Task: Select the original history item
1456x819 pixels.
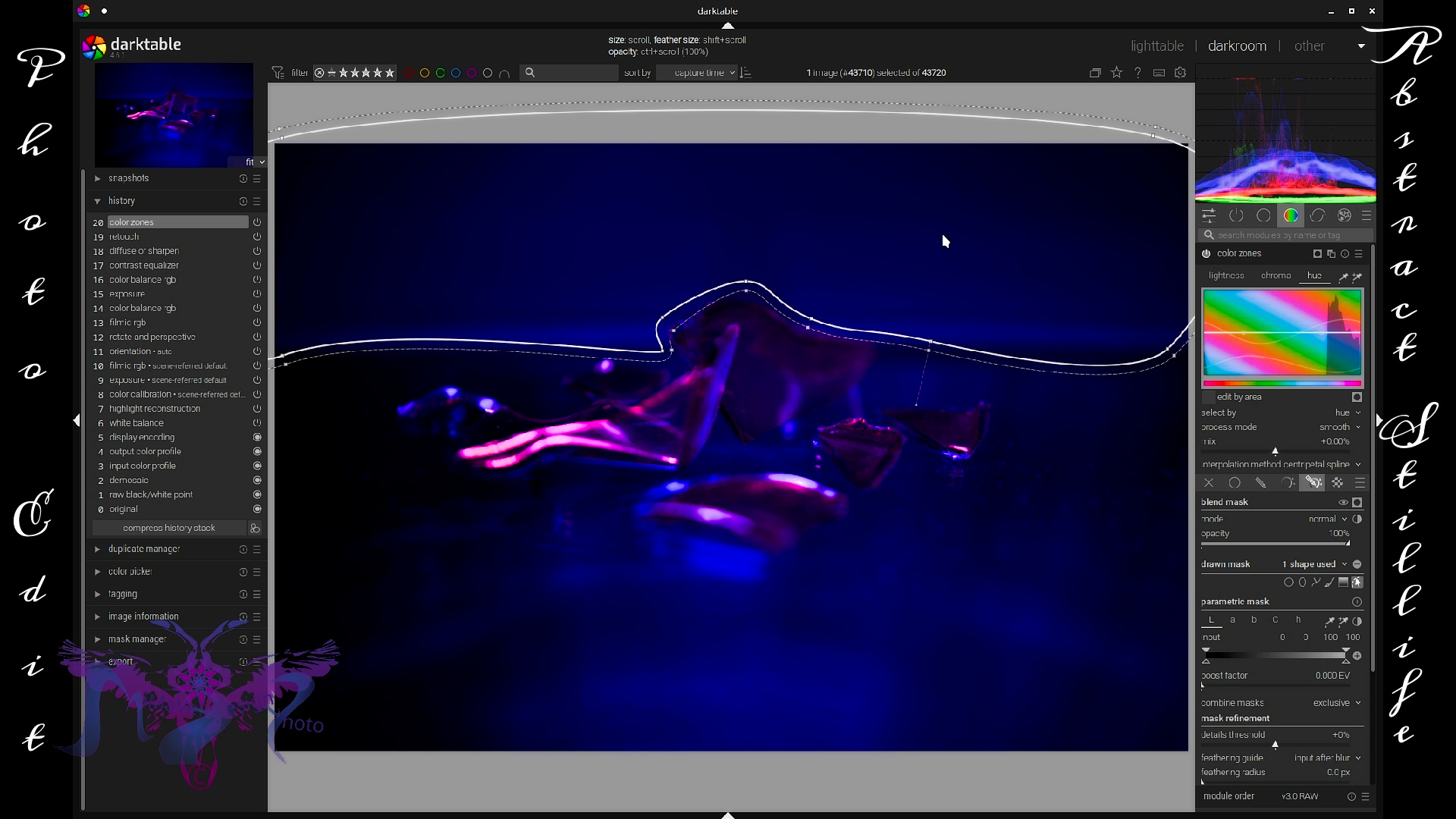Action: (124, 510)
